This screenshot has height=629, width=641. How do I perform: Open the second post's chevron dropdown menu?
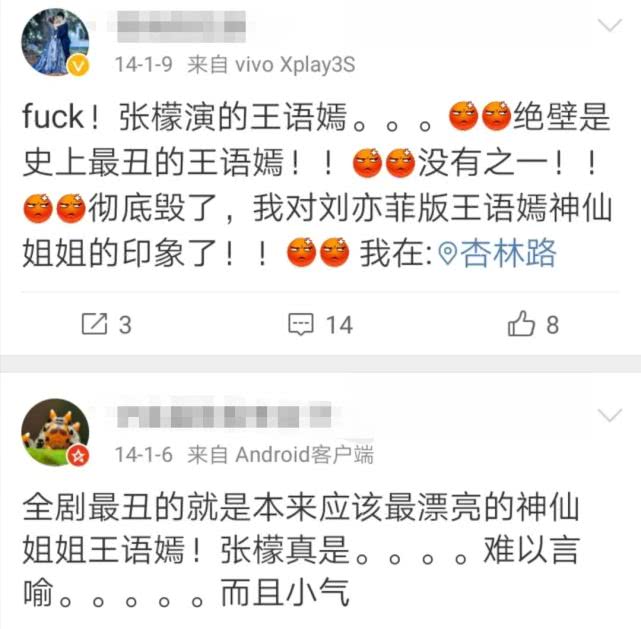[610, 415]
